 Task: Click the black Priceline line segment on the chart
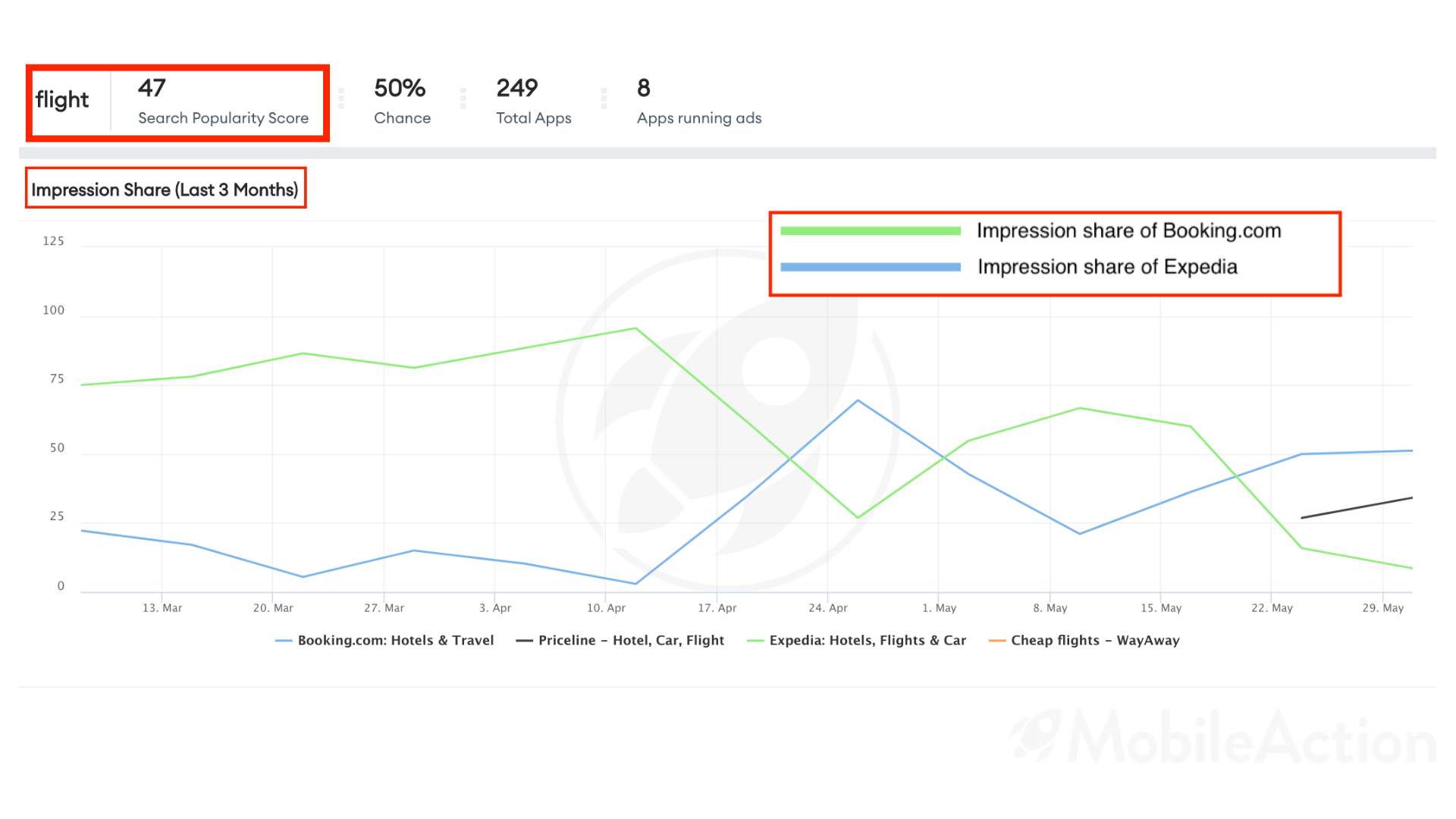[1357, 508]
